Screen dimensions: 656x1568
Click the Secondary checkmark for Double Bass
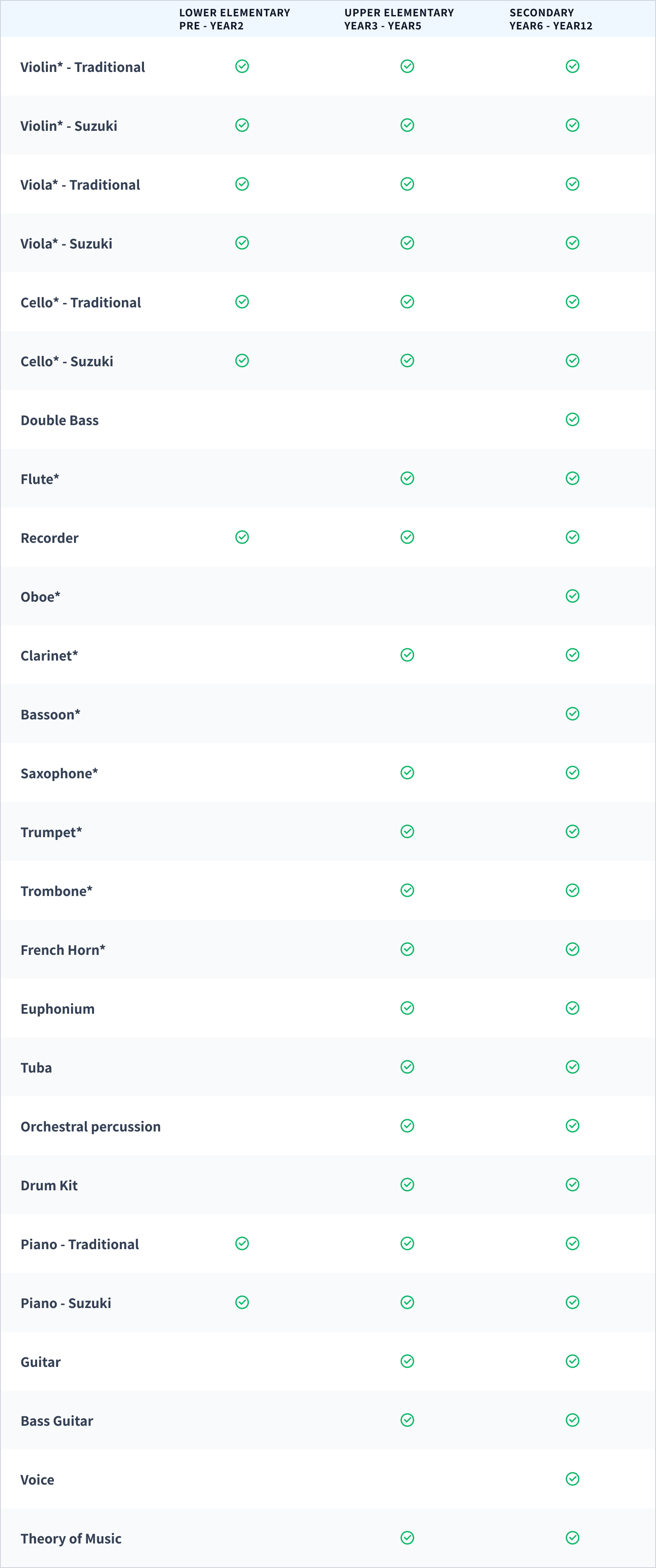click(573, 419)
